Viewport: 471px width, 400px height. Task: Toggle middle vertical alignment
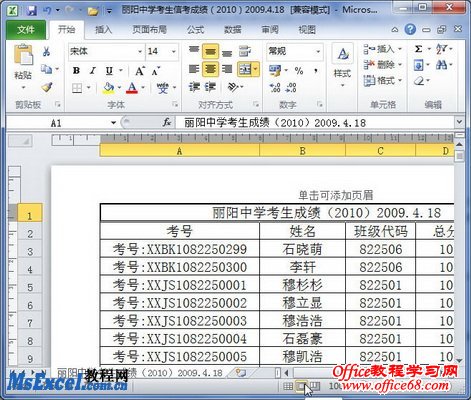click(x=210, y=52)
